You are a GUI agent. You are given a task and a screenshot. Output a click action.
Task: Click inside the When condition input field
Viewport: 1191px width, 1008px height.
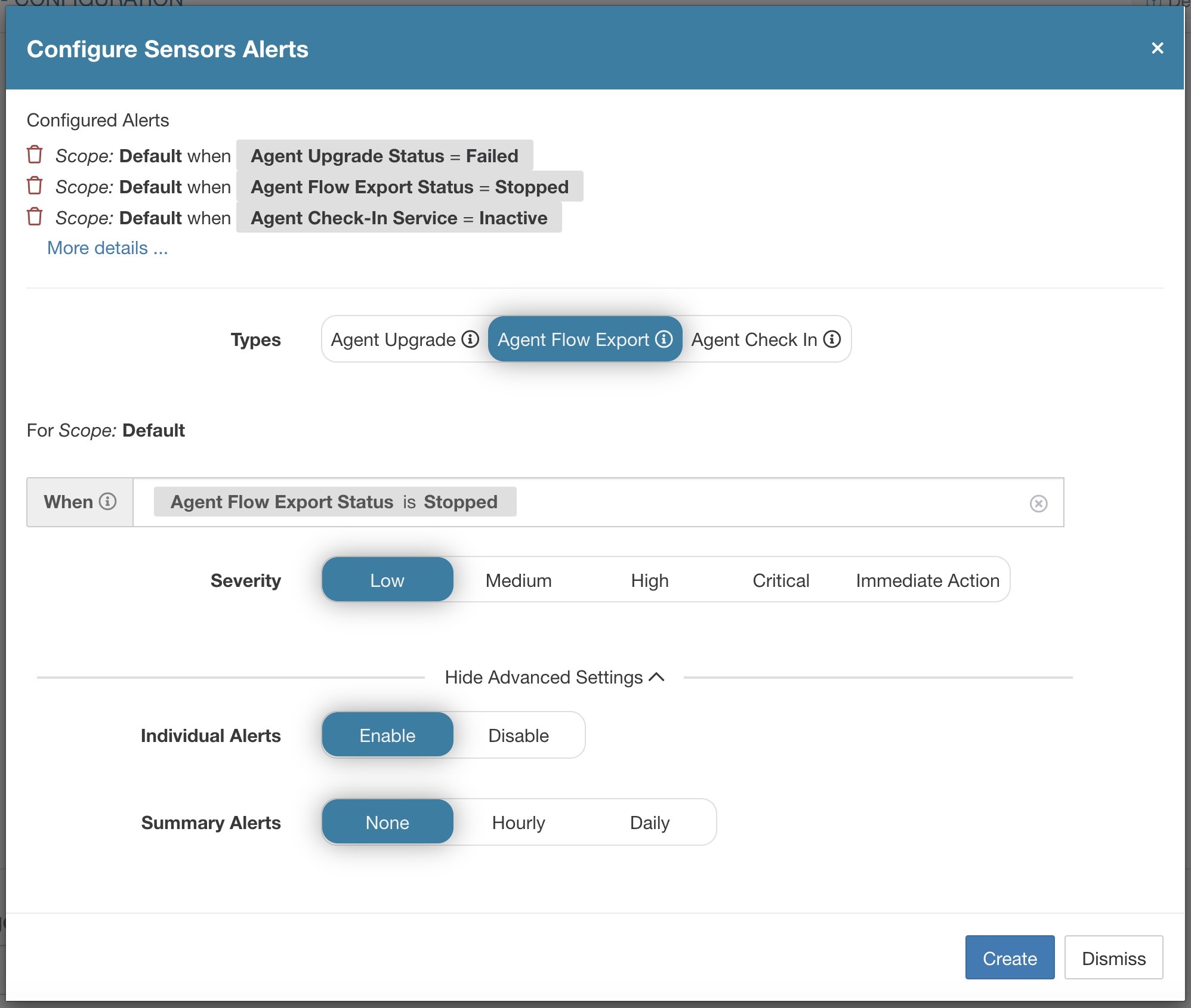click(x=598, y=502)
